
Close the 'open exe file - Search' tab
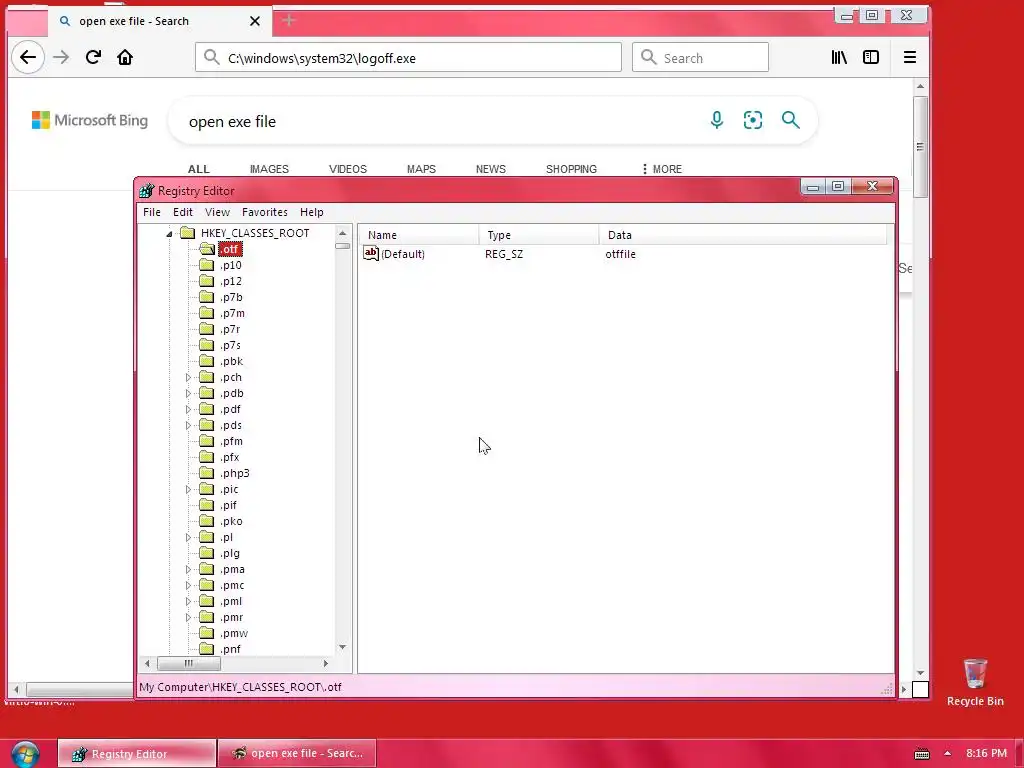tap(255, 21)
